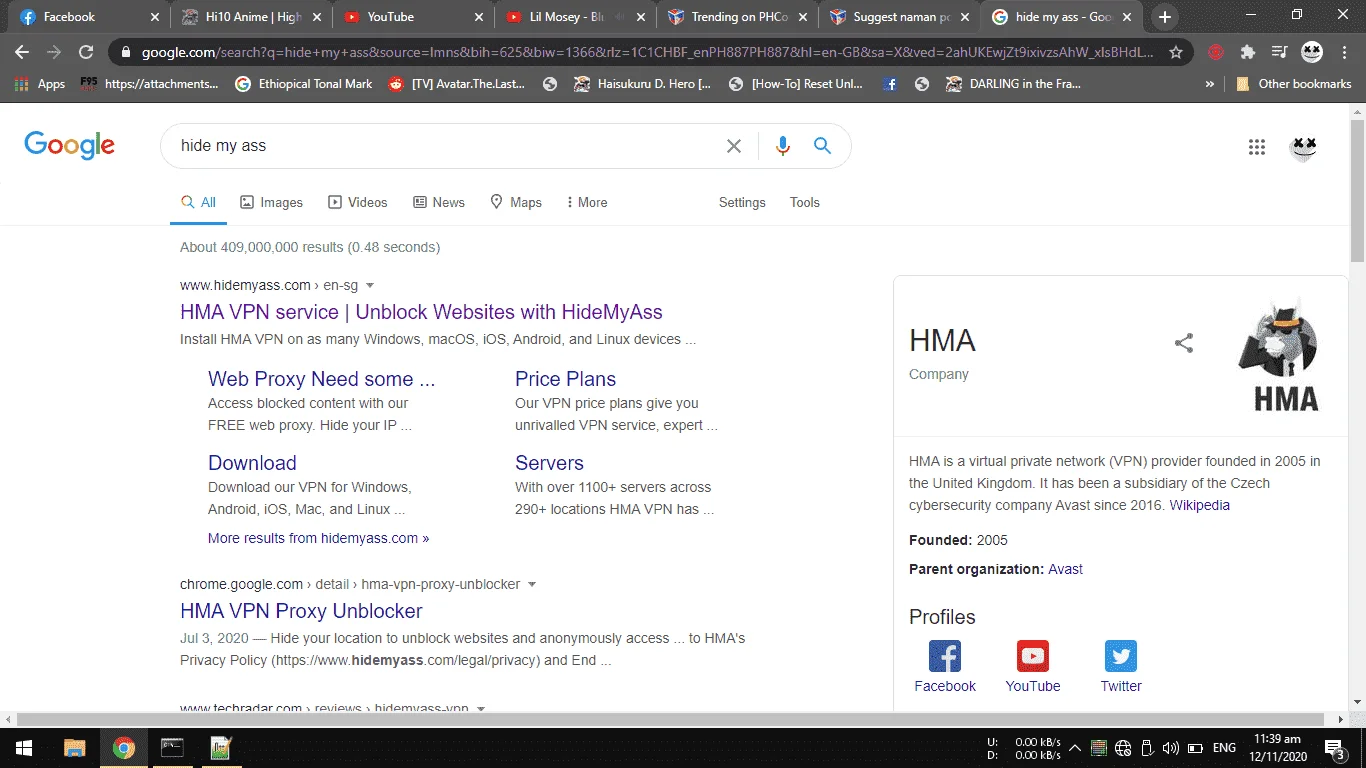Open DARLING in the Fra bookmark
The height and width of the screenshot is (768, 1366).
(x=1013, y=84)
